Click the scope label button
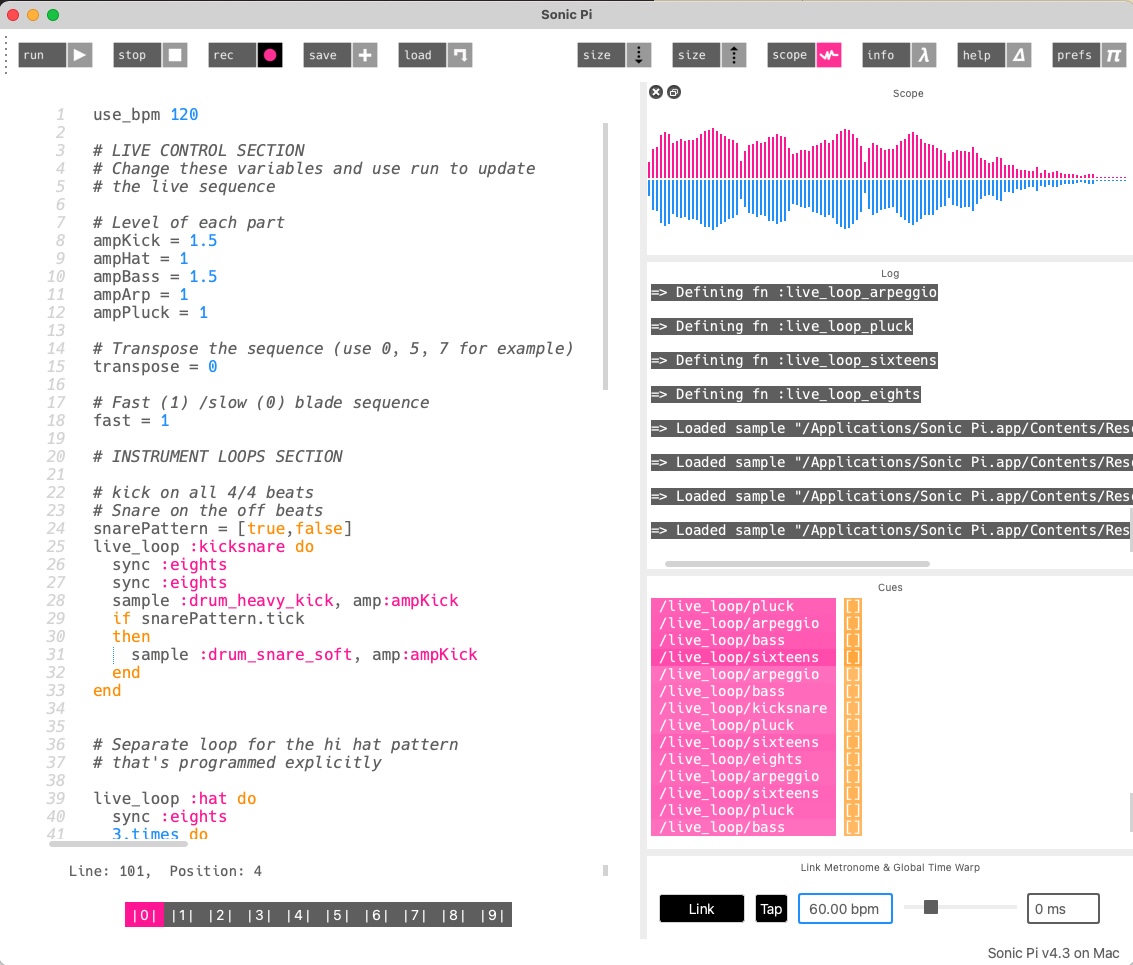 pyautogui.click(x=791, y=55)
